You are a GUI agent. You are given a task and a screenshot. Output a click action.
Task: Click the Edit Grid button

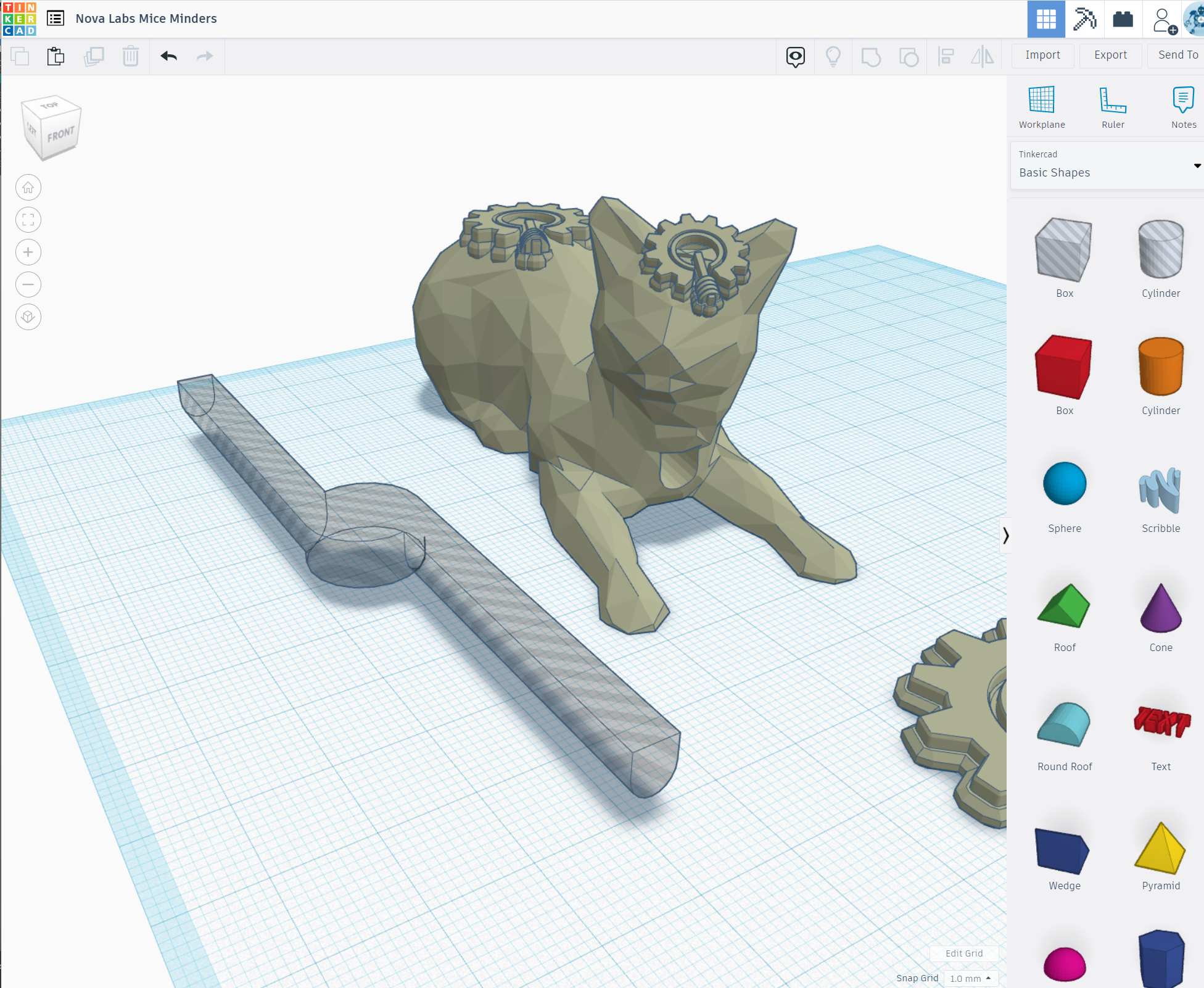coord(963,953)
